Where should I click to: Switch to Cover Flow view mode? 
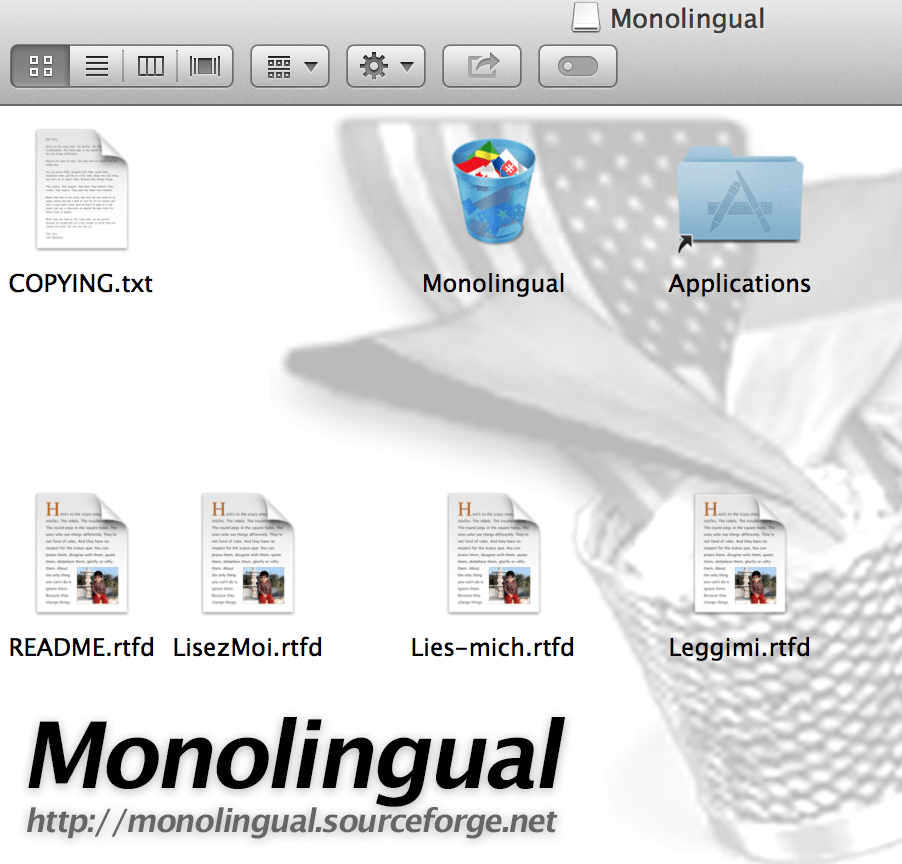tap(205, 67)
